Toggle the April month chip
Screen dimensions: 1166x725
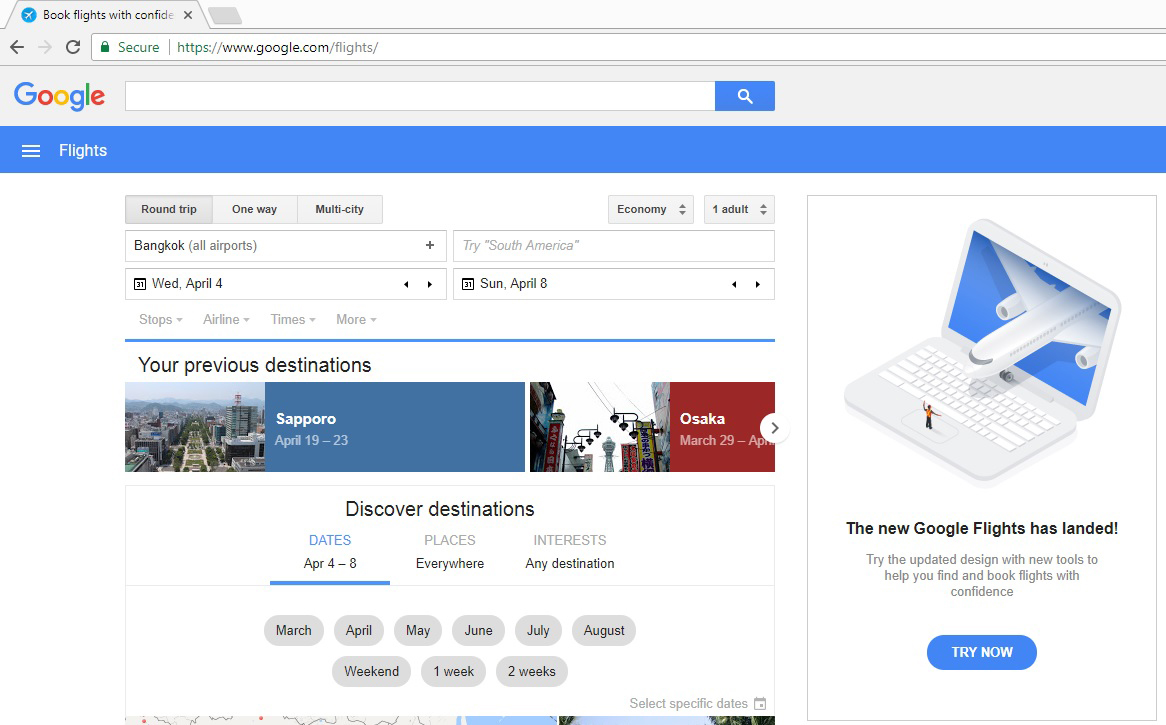(358, 631)
